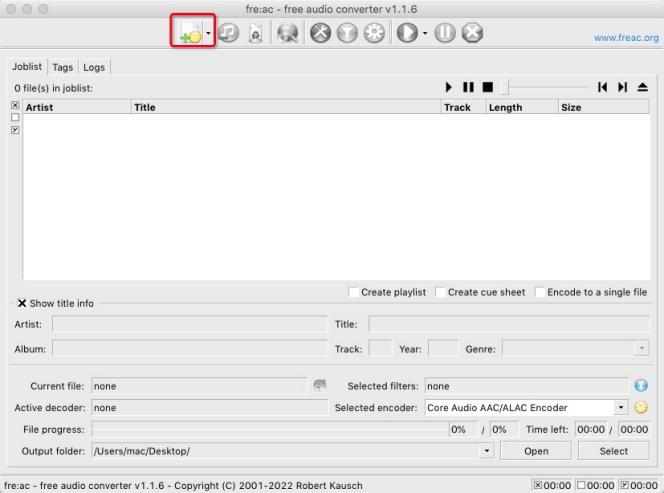Click the signal processing filter toolbar icon
This screenshot has width=664, height=493.
point(347,33)
